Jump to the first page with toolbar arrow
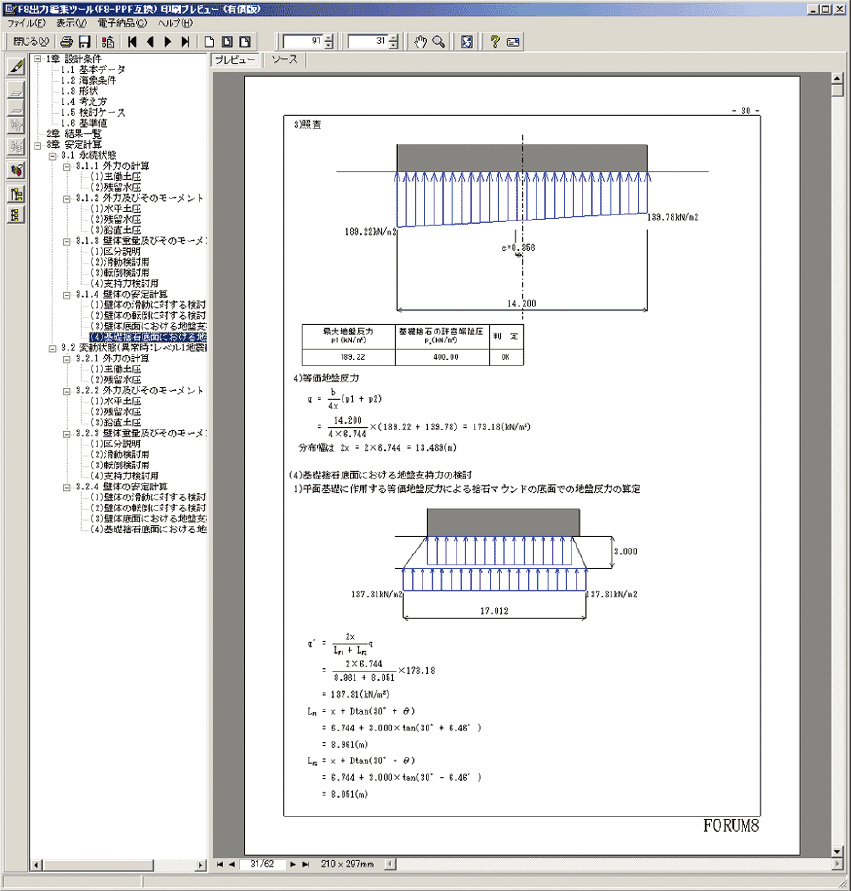Screen dimensions: 851x891 coord(132,41)
